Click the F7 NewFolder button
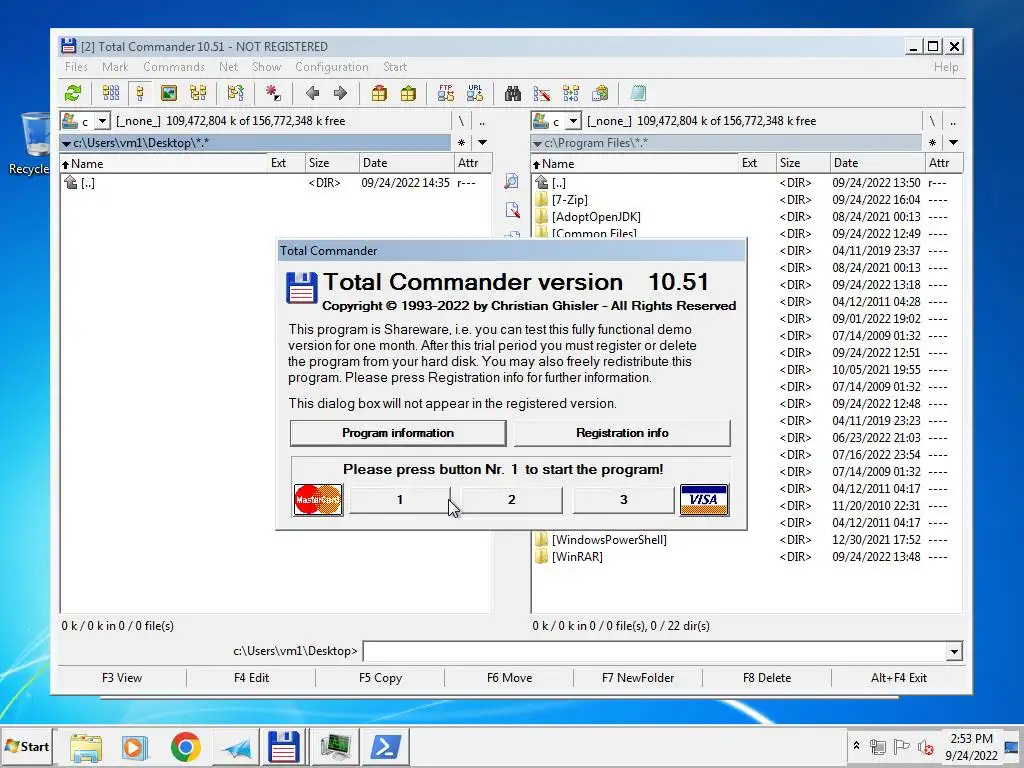 pyautogui.click(x=638, y=678)
